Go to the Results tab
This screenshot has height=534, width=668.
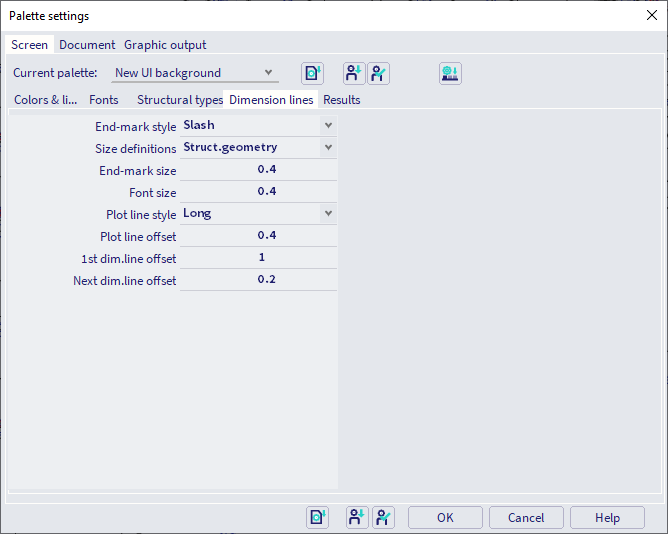tap(341, 100)
